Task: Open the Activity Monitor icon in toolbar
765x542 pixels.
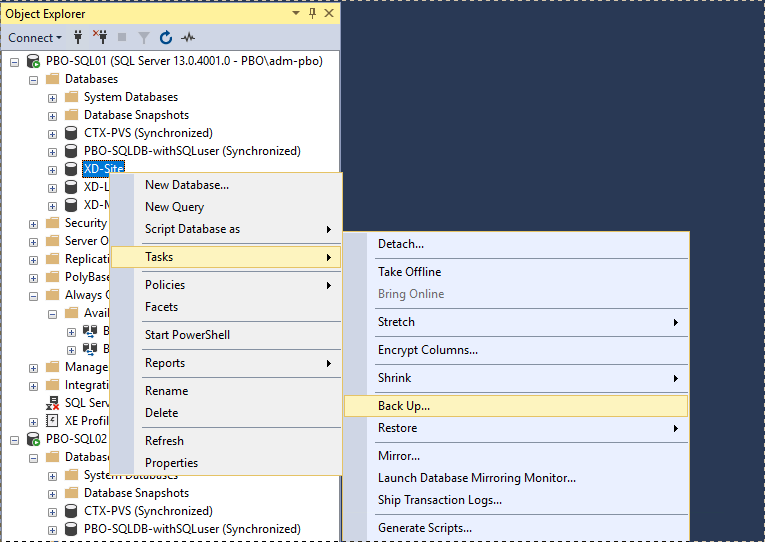Action: (x=188, y=38)
